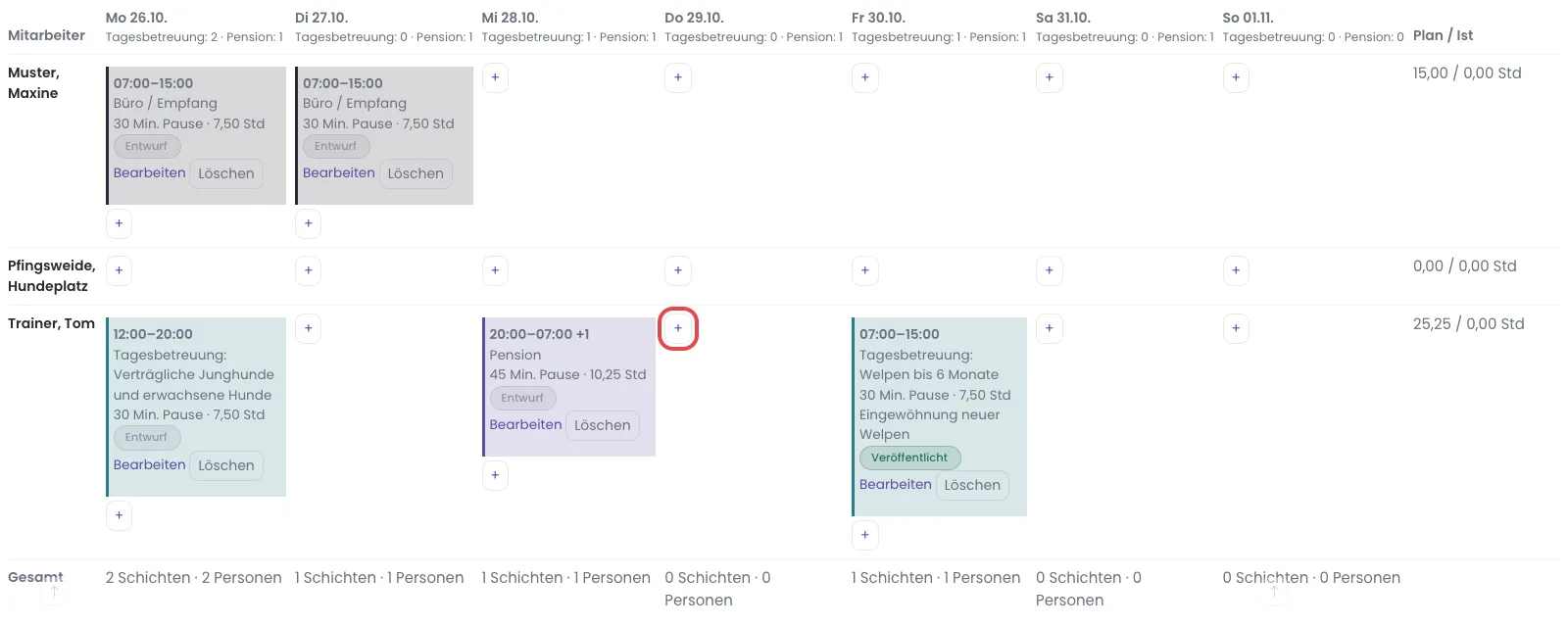
Task: Click Friday's '1 Schichten · 1 Personen' total
Action: point(936,578)
